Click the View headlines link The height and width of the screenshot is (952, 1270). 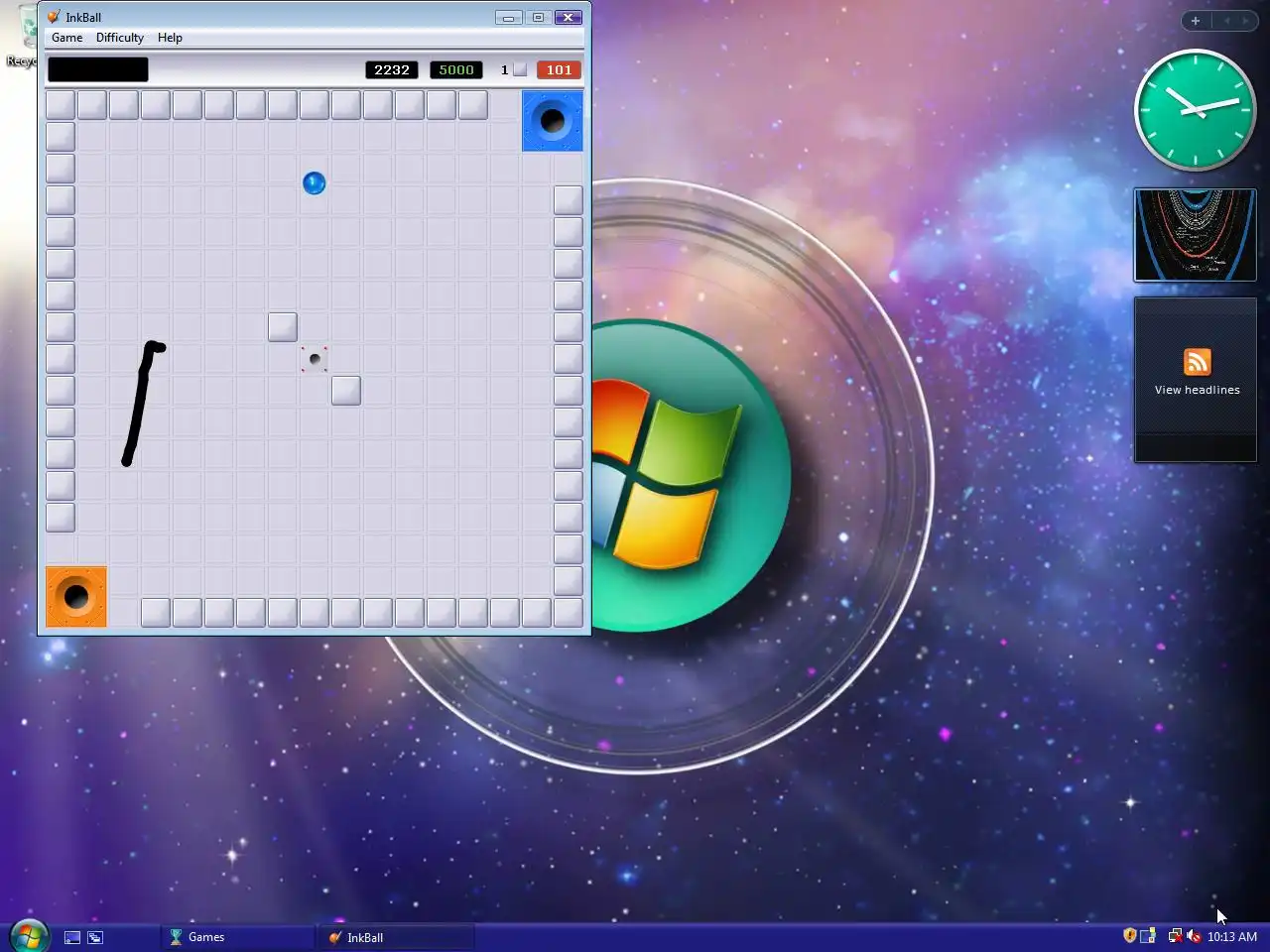coord(1197,390)
